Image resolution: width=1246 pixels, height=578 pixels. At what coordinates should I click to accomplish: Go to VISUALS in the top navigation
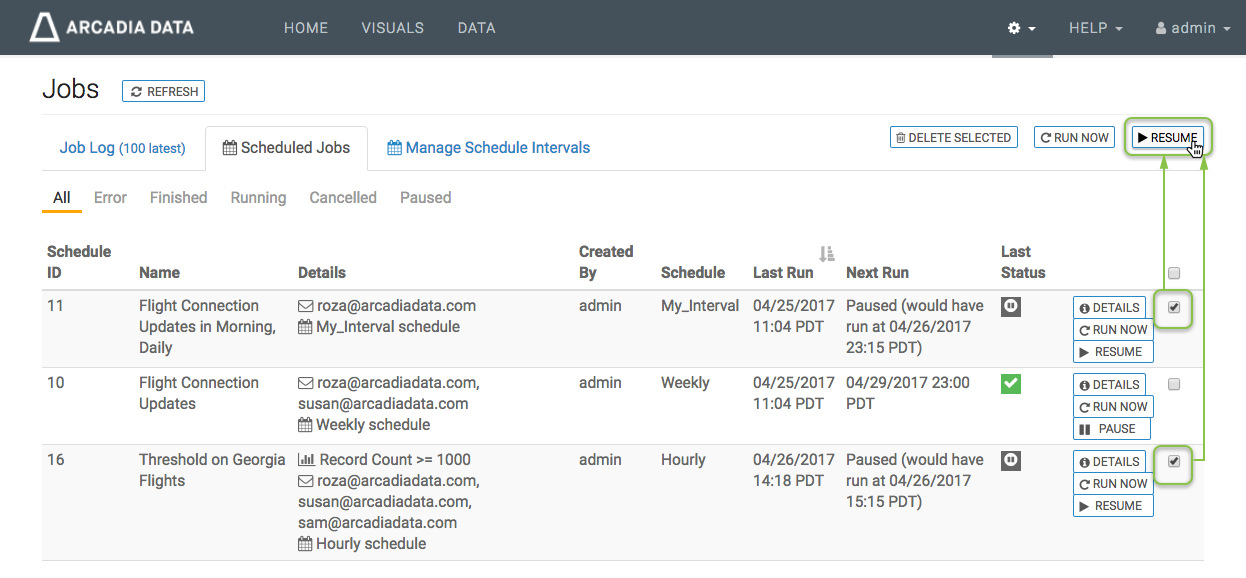(392, 28)
